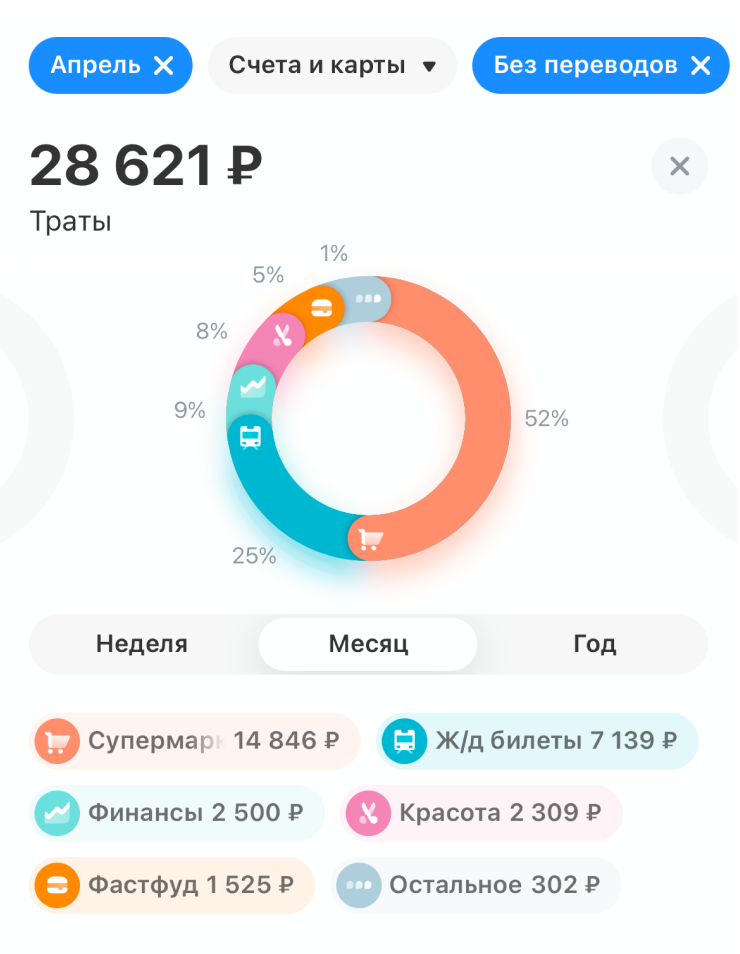Open Фастфуд category chip 1 525 ₽
Image resolution: width=740 pixels, height=954 pixels.
172,885
